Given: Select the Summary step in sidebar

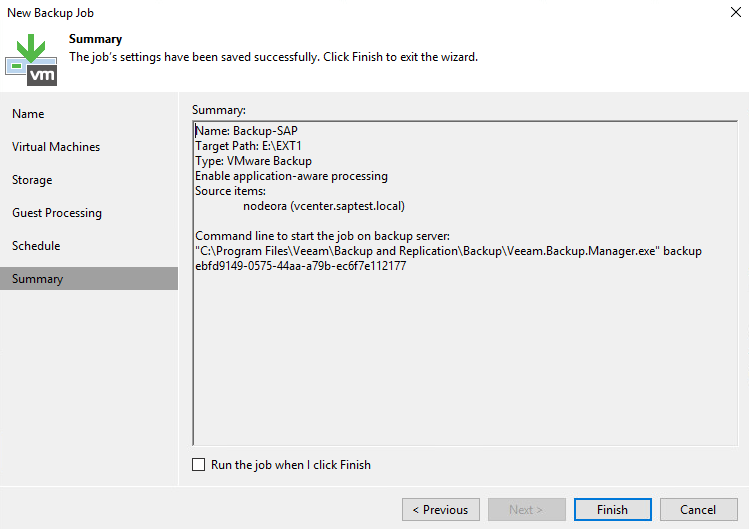Looking at the screenshot, I should coord(38,279).
